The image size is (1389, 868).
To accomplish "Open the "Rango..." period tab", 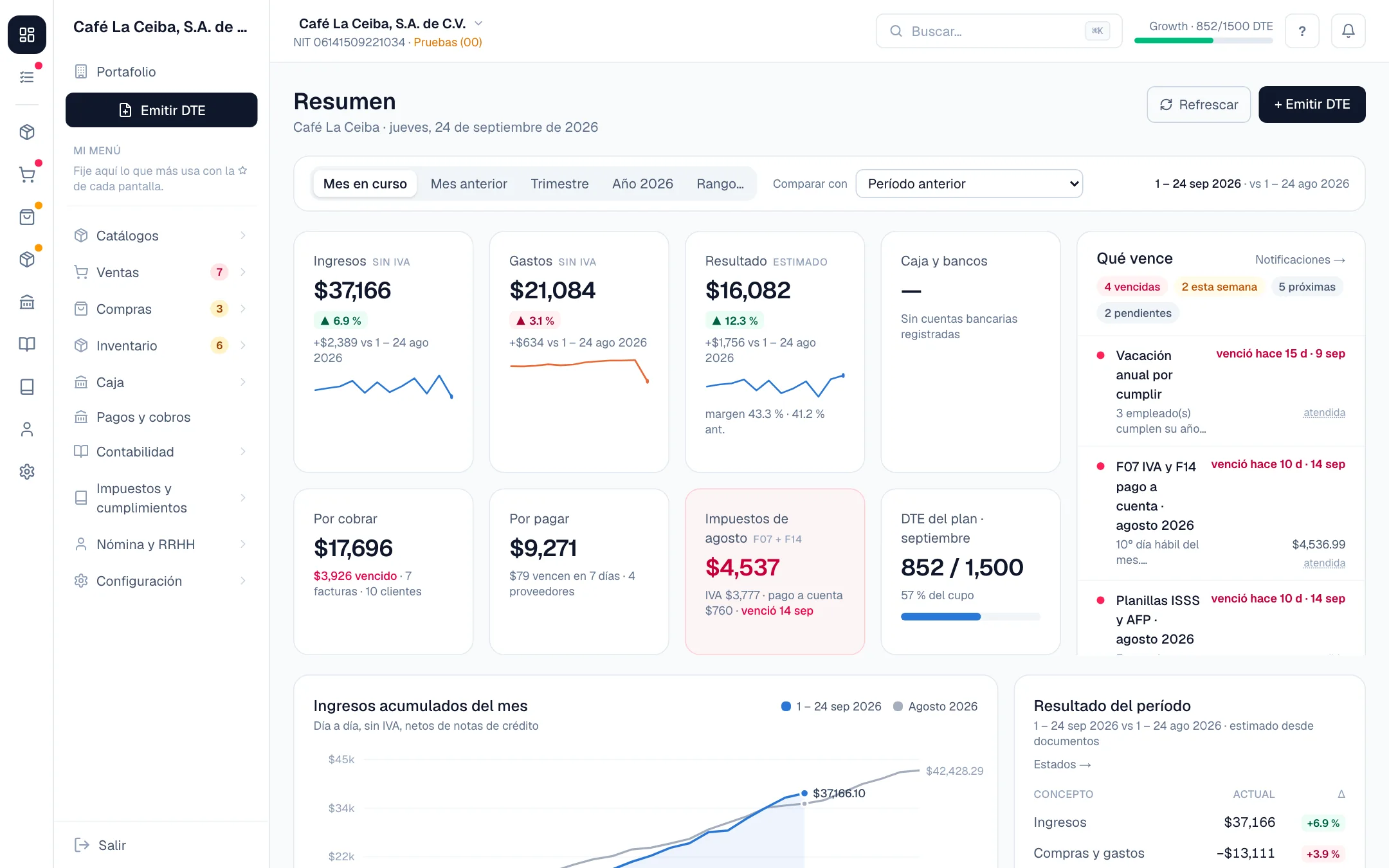I will 720,184.
